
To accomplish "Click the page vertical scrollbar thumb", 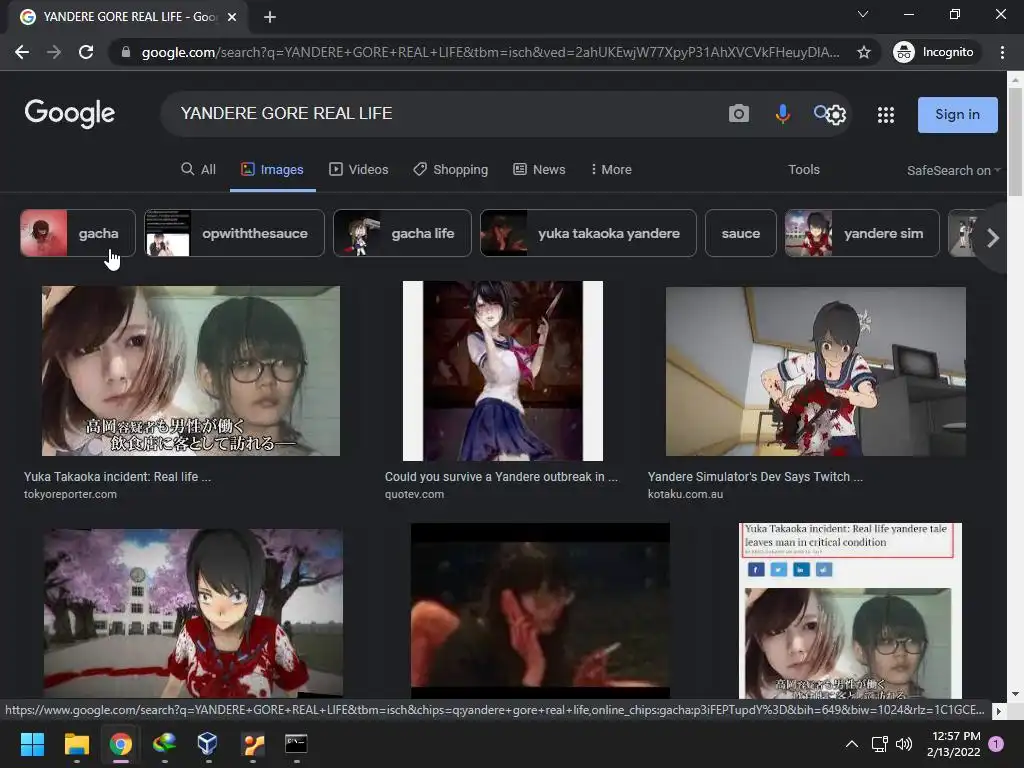I will (x=1015, y=140).
